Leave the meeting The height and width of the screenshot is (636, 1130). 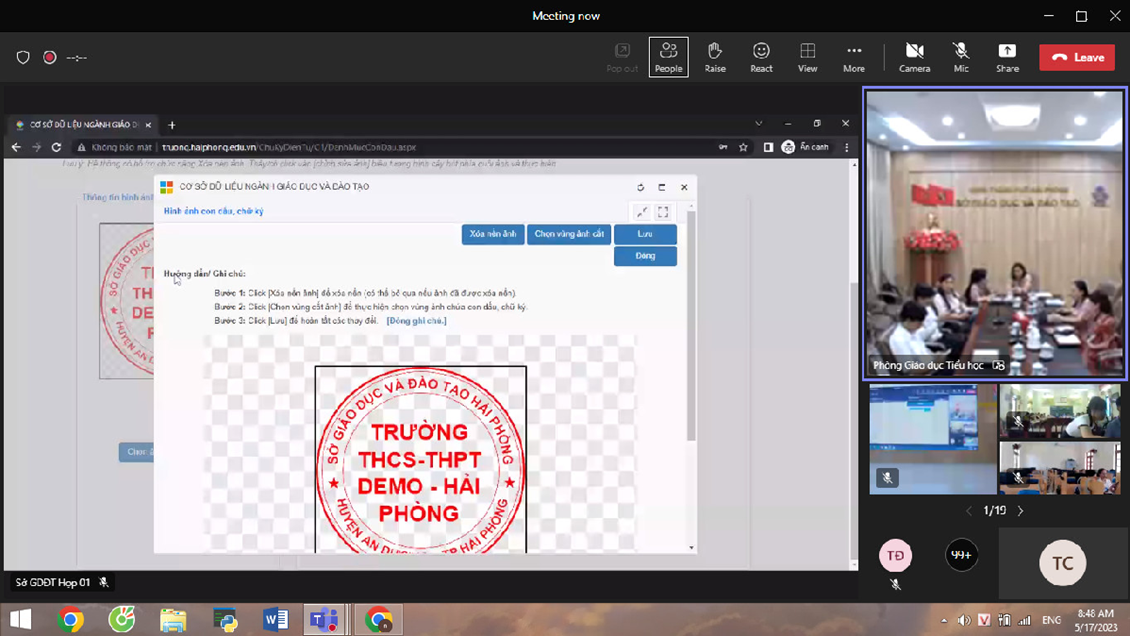point(1077,58)
